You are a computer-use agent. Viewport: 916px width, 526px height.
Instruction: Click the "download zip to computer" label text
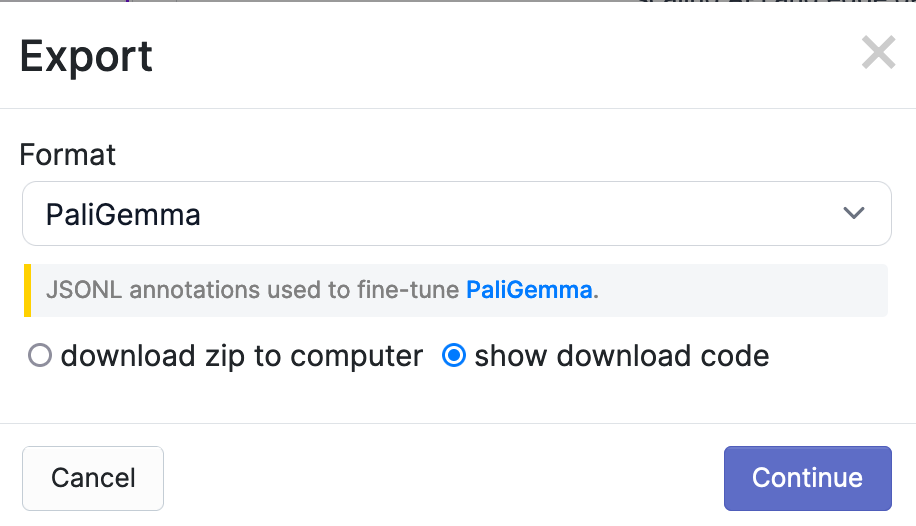point(242,356)
